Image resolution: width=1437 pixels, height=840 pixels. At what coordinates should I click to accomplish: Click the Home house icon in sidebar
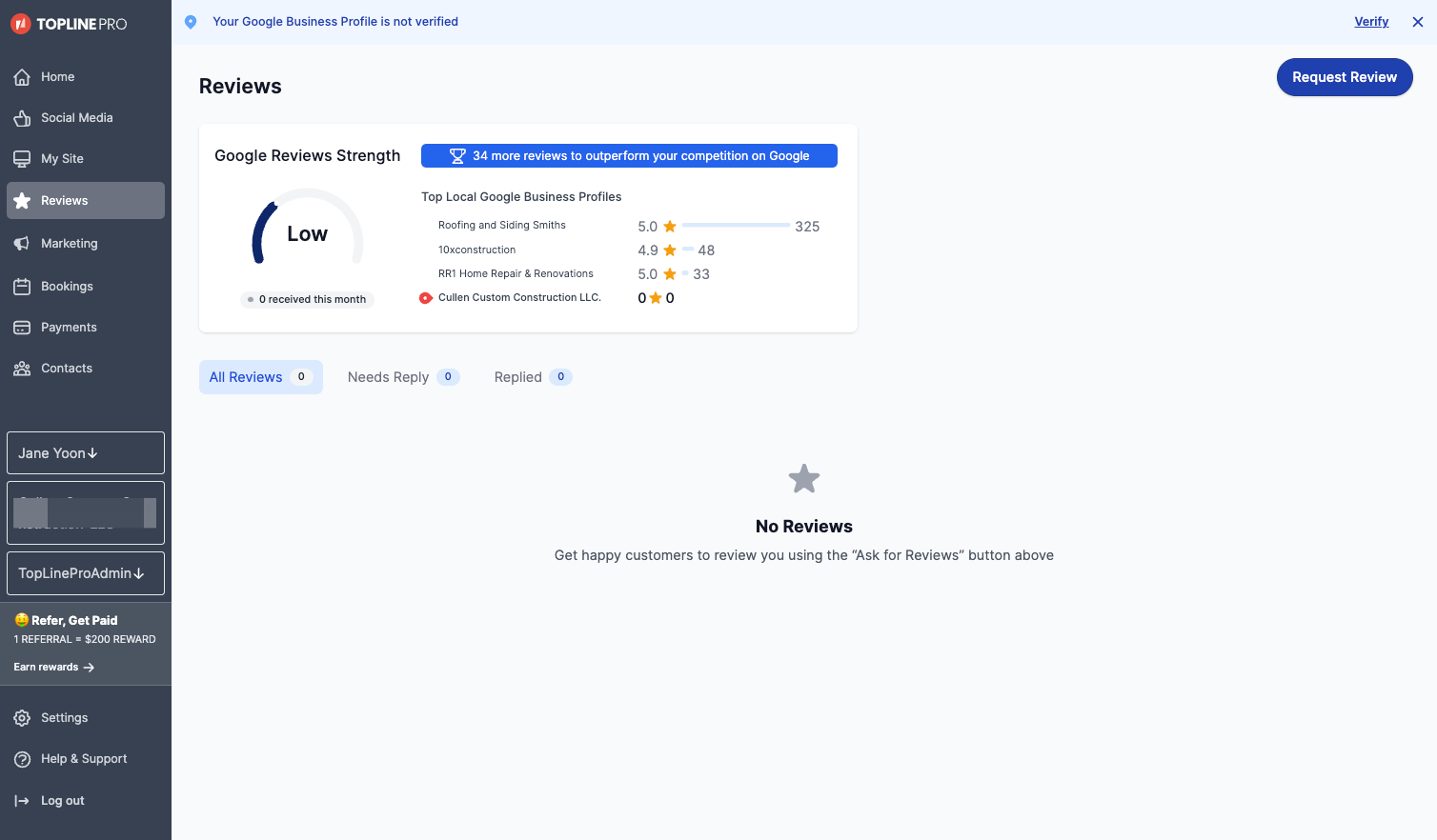click(22, 77)
